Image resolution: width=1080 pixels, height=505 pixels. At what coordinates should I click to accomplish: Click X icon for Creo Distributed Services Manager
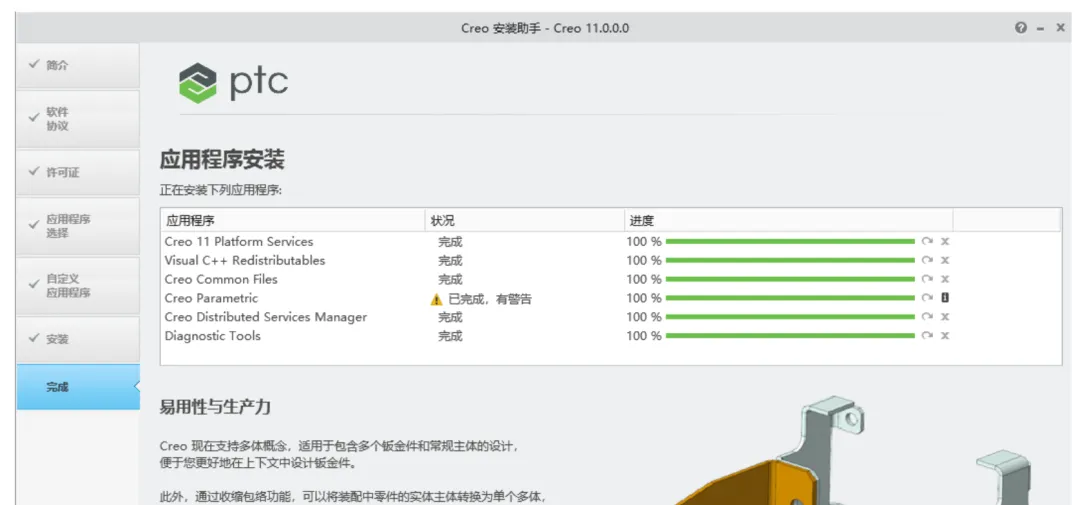(945, 317)
